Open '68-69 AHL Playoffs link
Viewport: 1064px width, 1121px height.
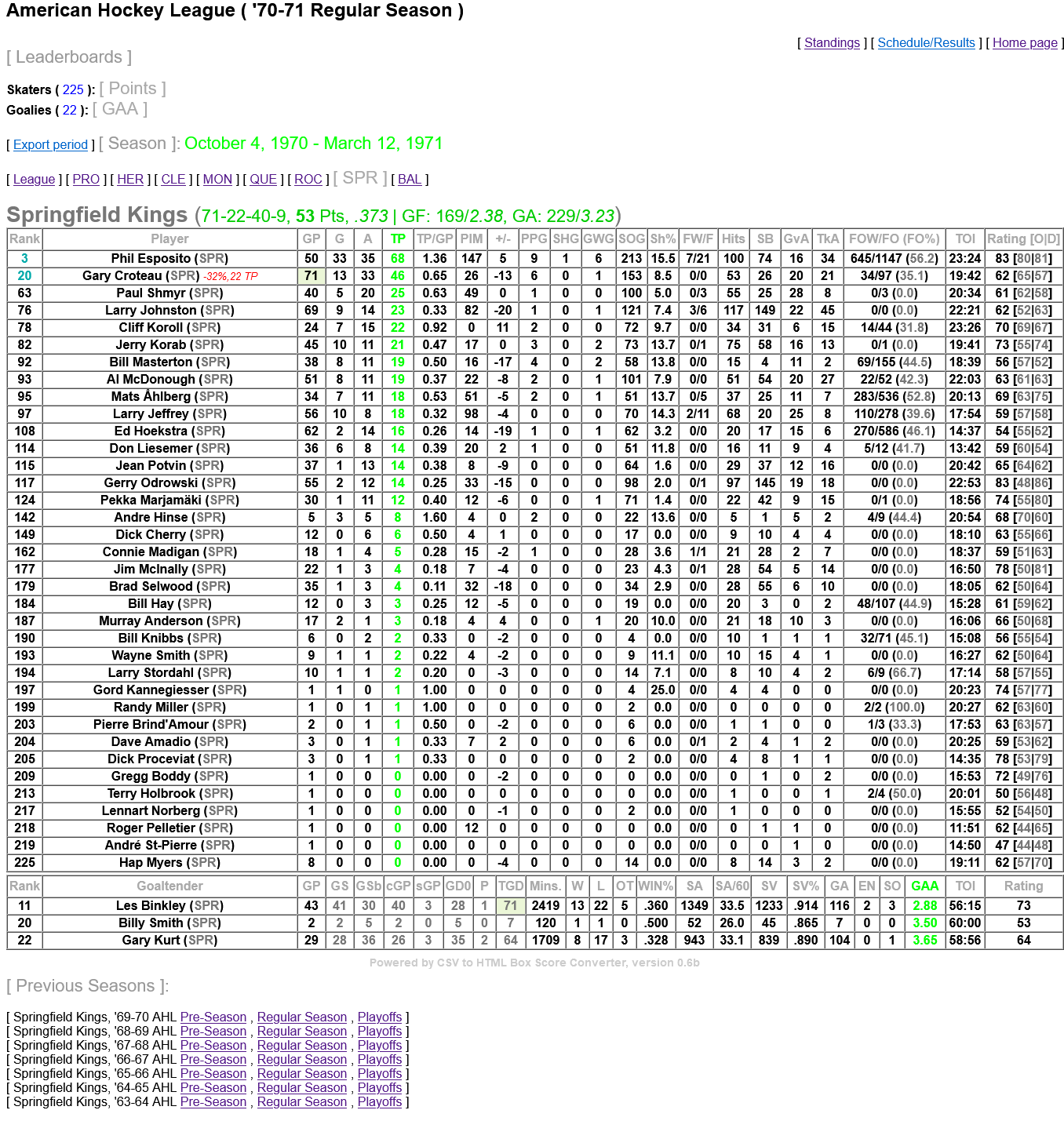tap(380, 1032)
